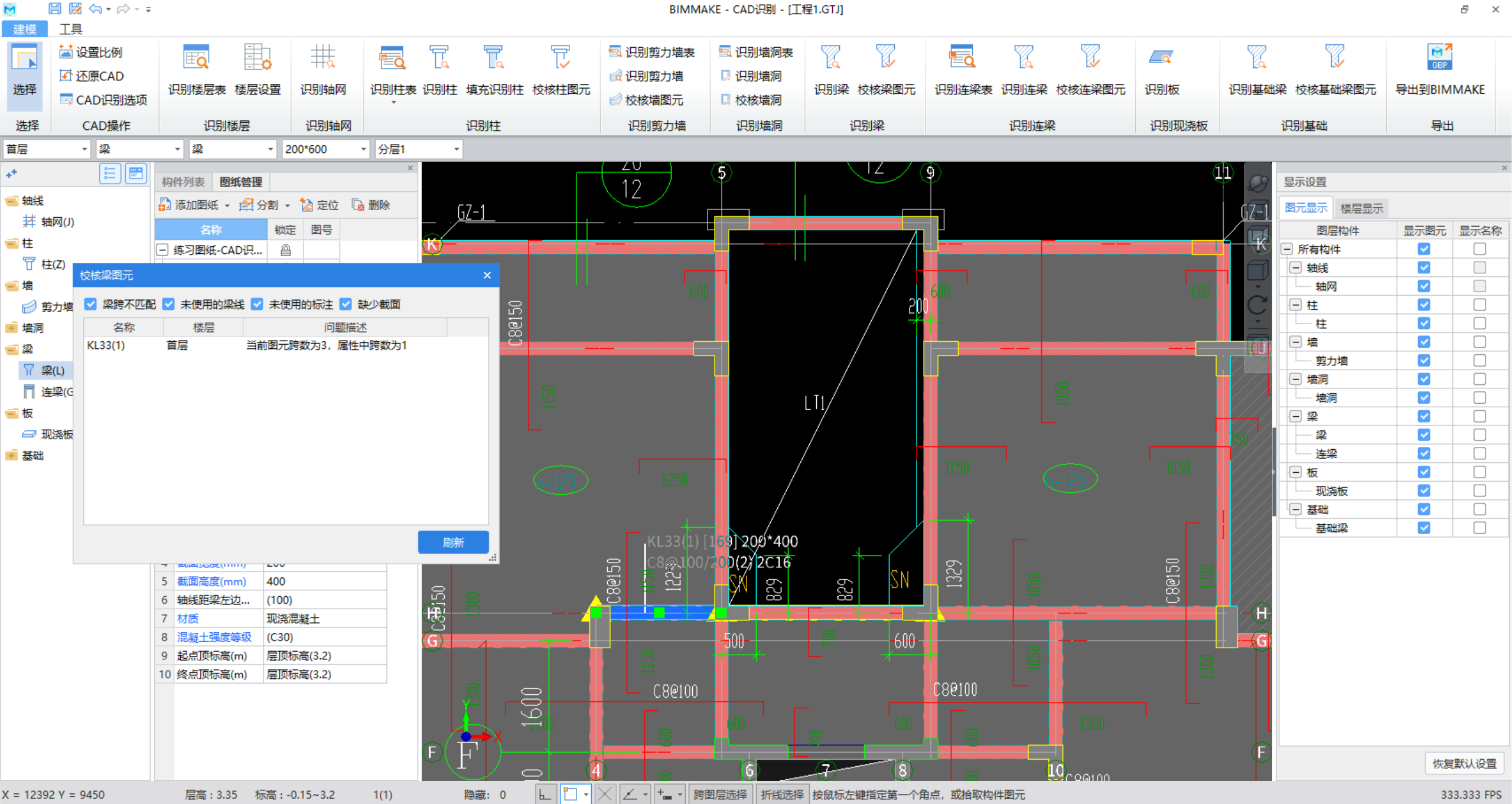Open CAD识别选项
This screenshot has width=1512, height=804.
coord(103,100)
